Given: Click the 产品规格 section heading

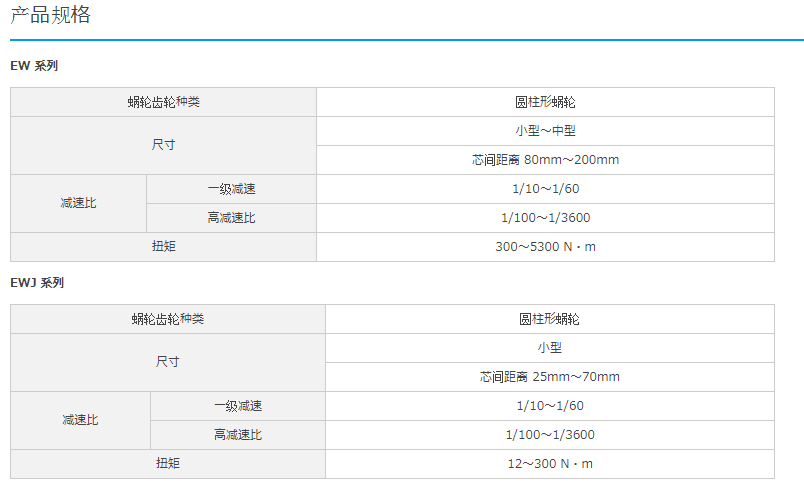Looking at the screenshot, I should [50, 15].
